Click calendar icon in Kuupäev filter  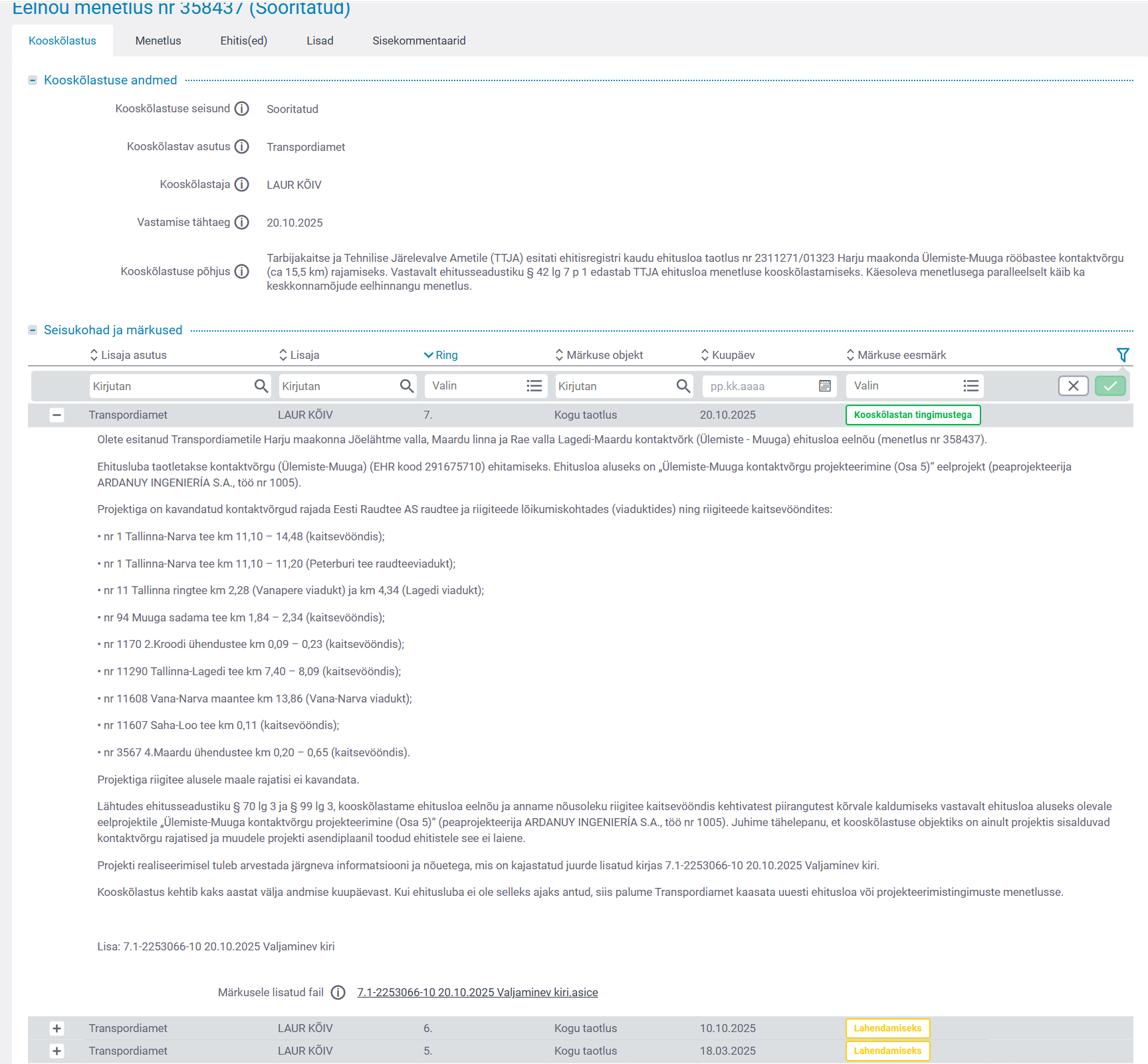[824, 386]
